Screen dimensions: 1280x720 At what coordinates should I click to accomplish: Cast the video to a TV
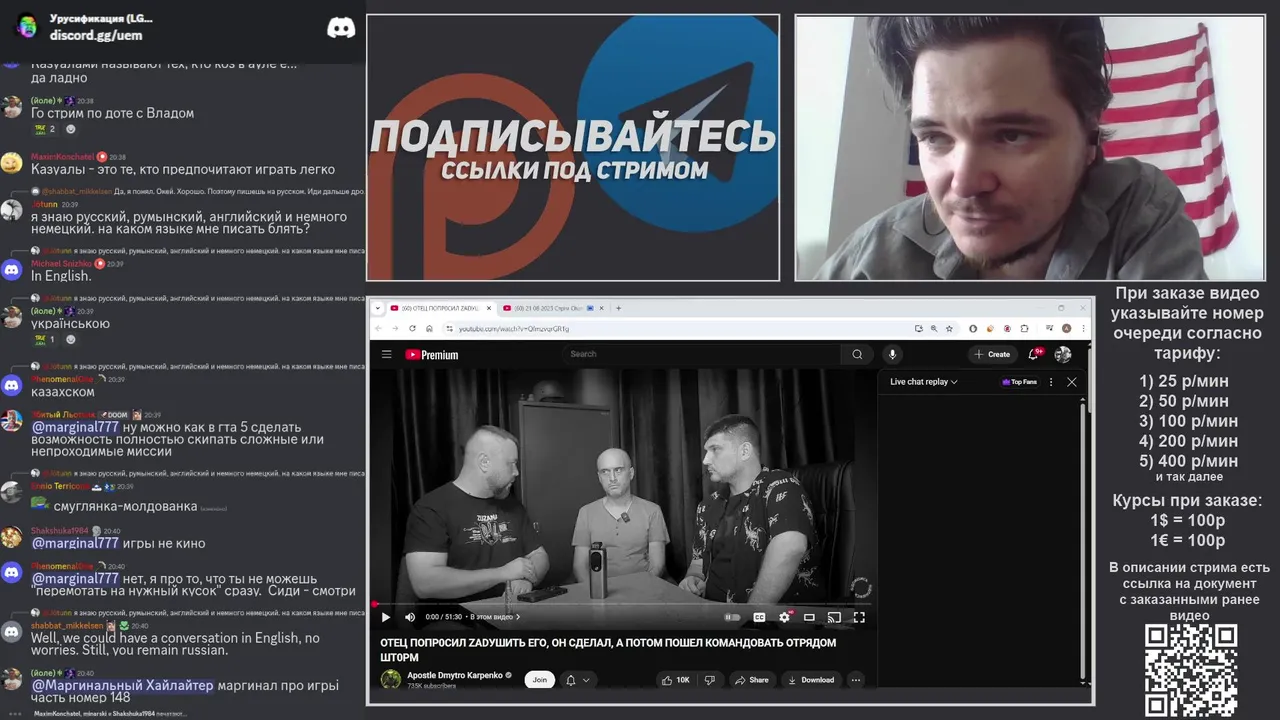pos(834,617)
